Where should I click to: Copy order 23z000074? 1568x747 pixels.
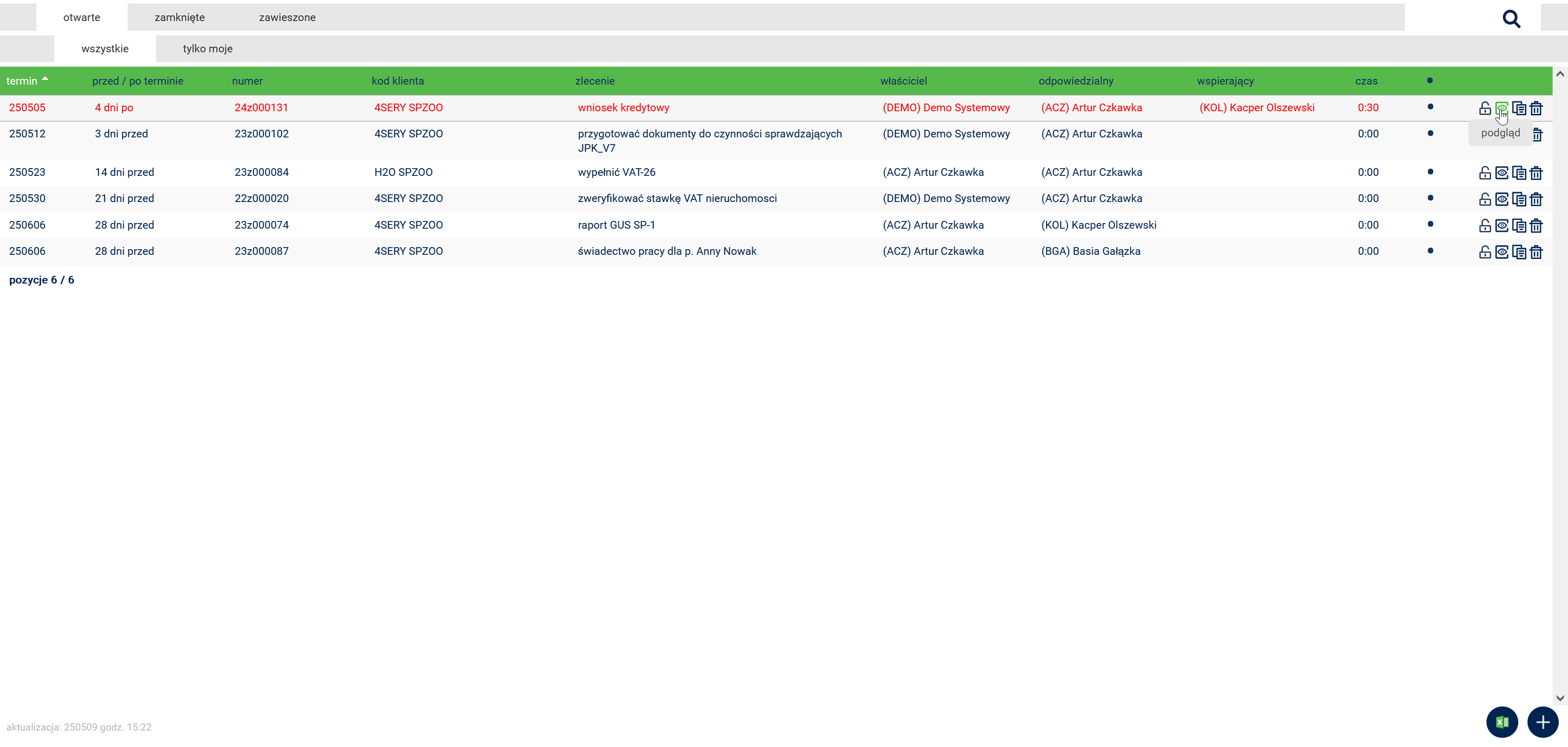1519,226
